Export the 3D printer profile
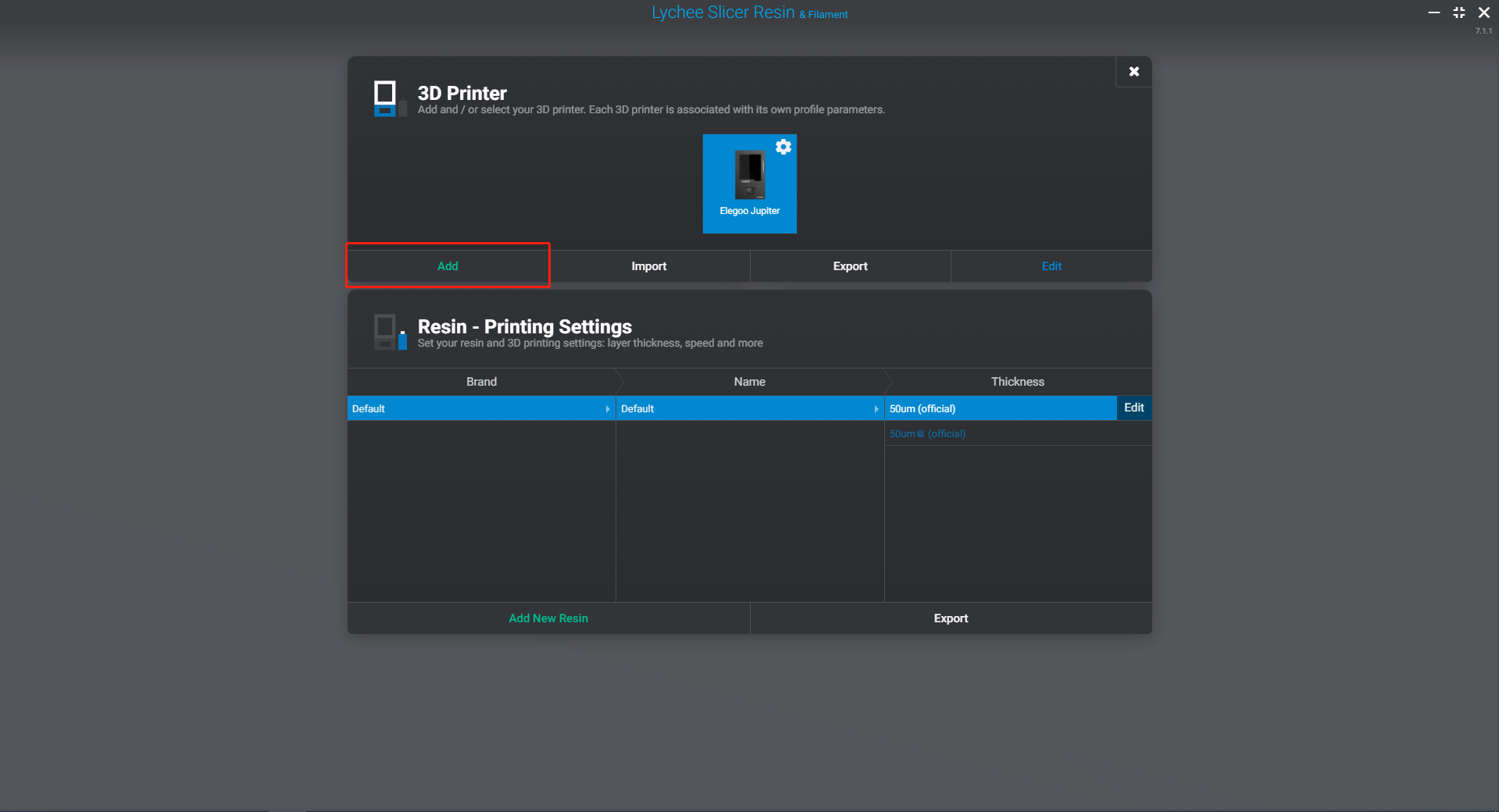Image resolution: width=1499 pixels, height=812 pixels. 850,266
